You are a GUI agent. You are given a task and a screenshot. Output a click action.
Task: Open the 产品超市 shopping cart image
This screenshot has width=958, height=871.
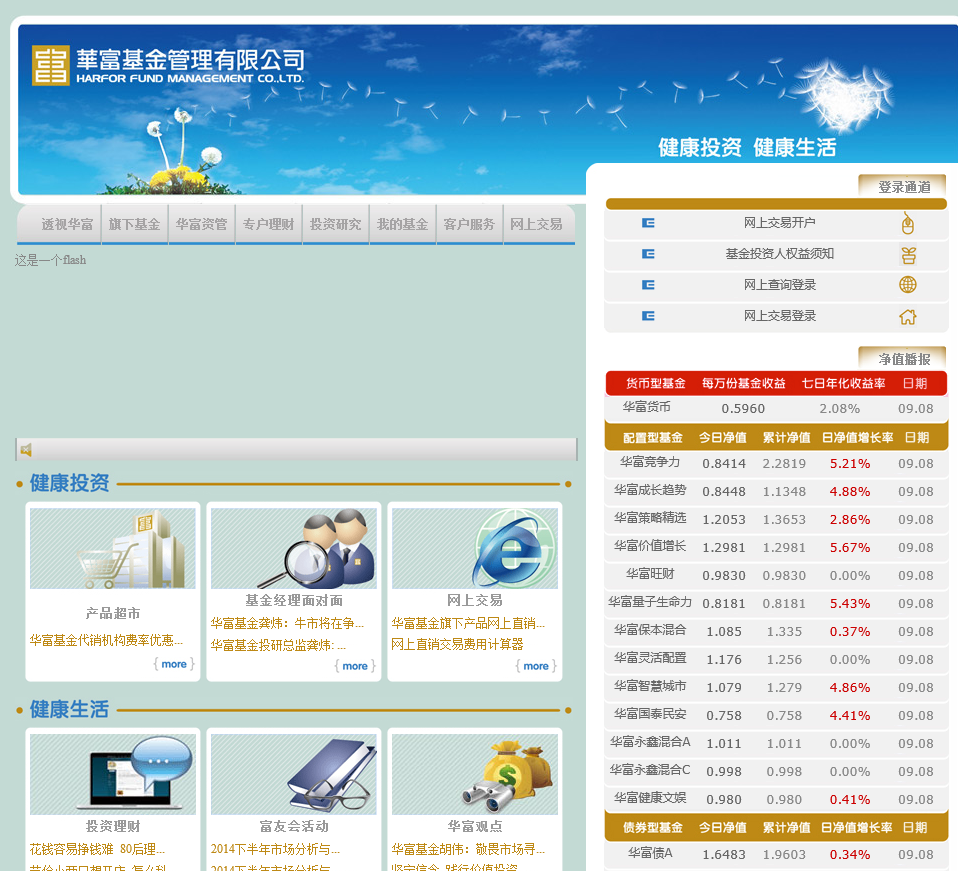pos(113,548)
